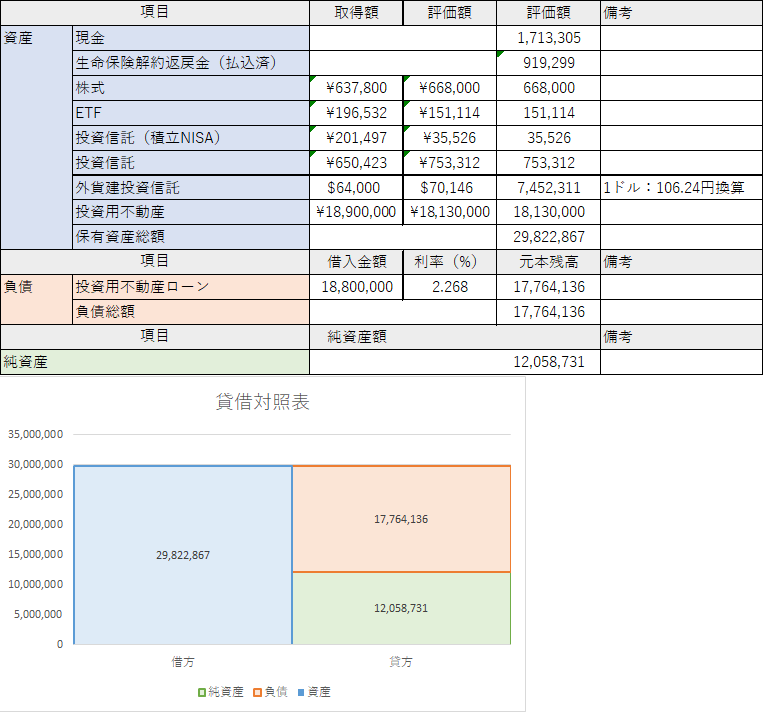Click the green 純資産 bar segment
The height and width of the screenshot is (714, 764).
[401, 608]
